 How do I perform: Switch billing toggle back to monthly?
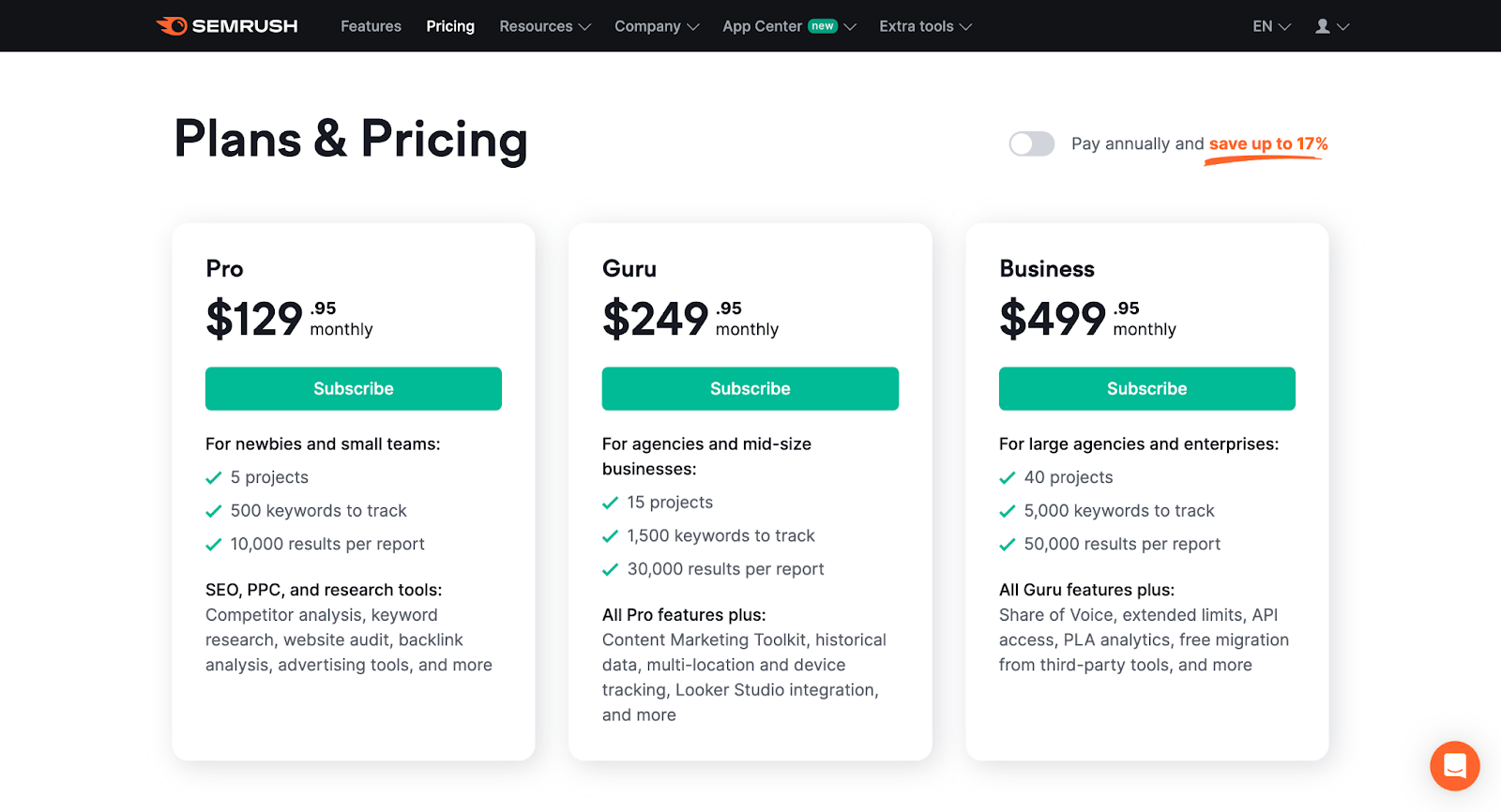[x=1032, y=143]
